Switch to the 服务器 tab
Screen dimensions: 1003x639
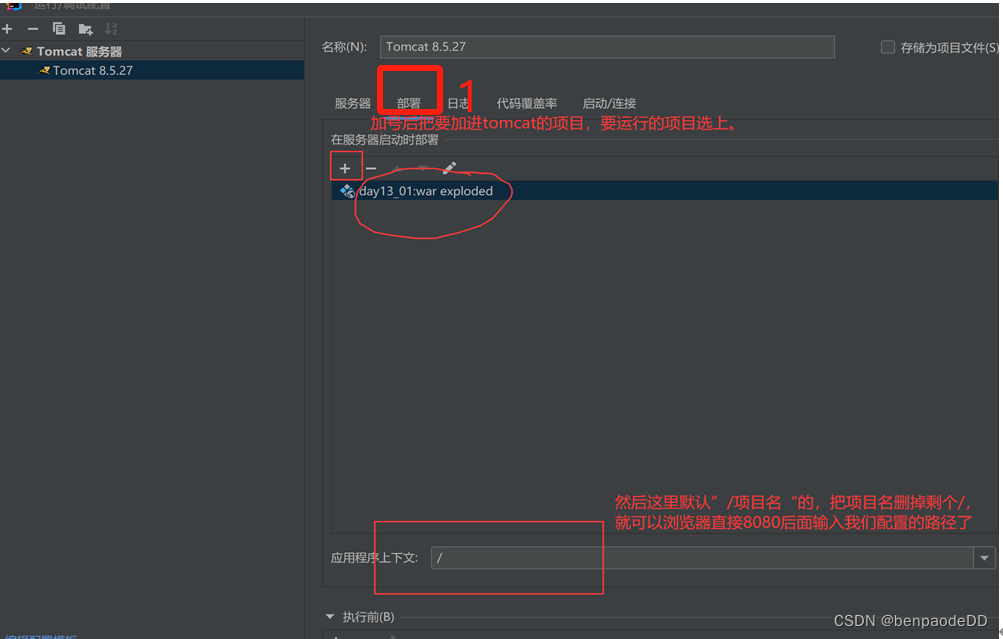tap(352, 104)
